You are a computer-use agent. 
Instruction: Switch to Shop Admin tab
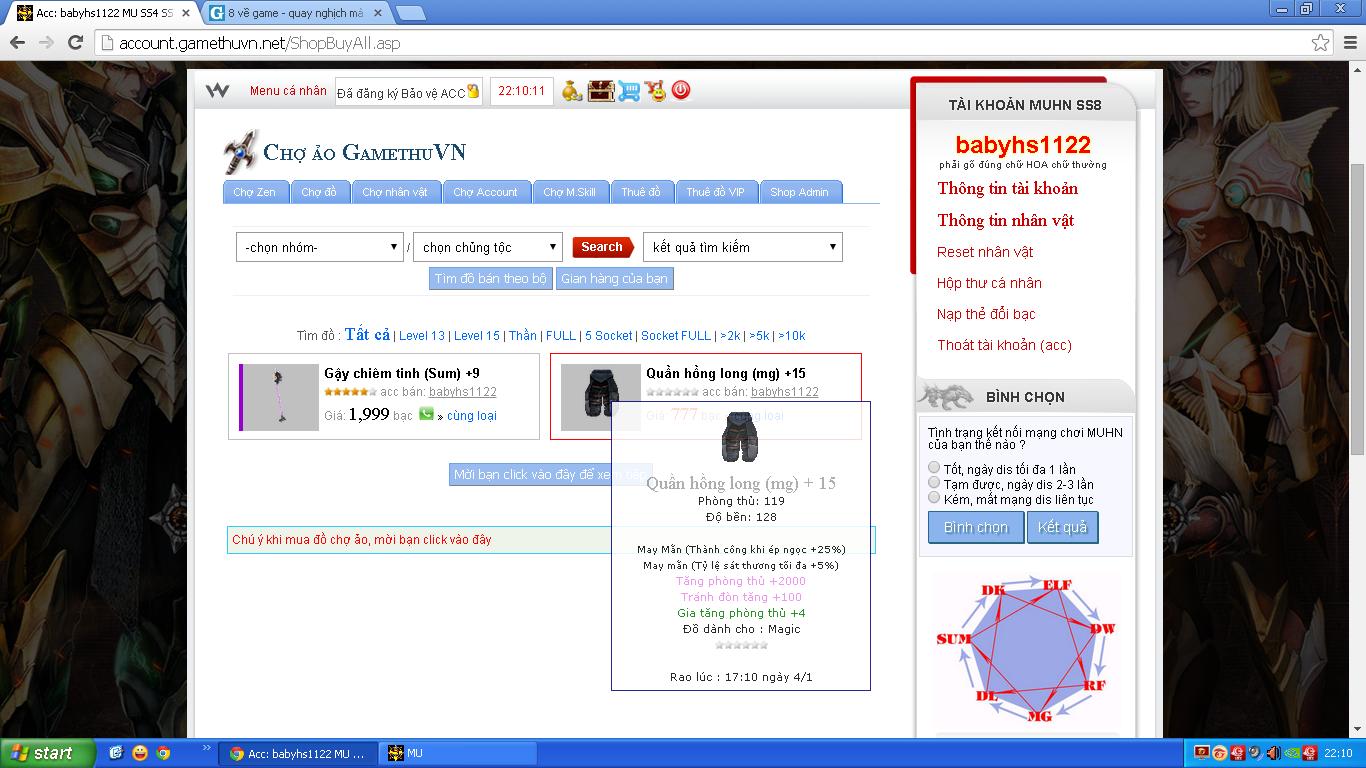[800, 192]
